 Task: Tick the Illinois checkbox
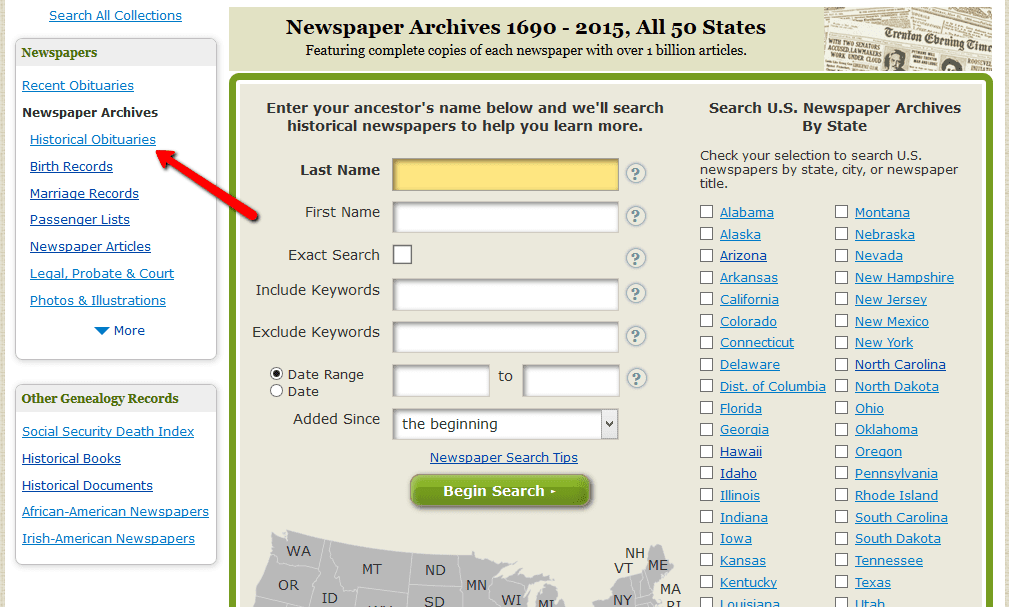coord(707,495)
